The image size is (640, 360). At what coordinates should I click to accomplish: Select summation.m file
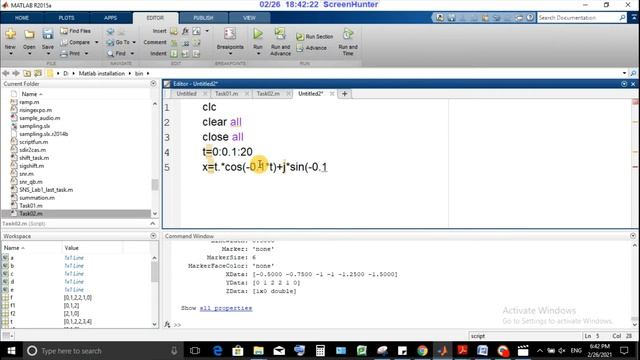(x=37, y=198)
